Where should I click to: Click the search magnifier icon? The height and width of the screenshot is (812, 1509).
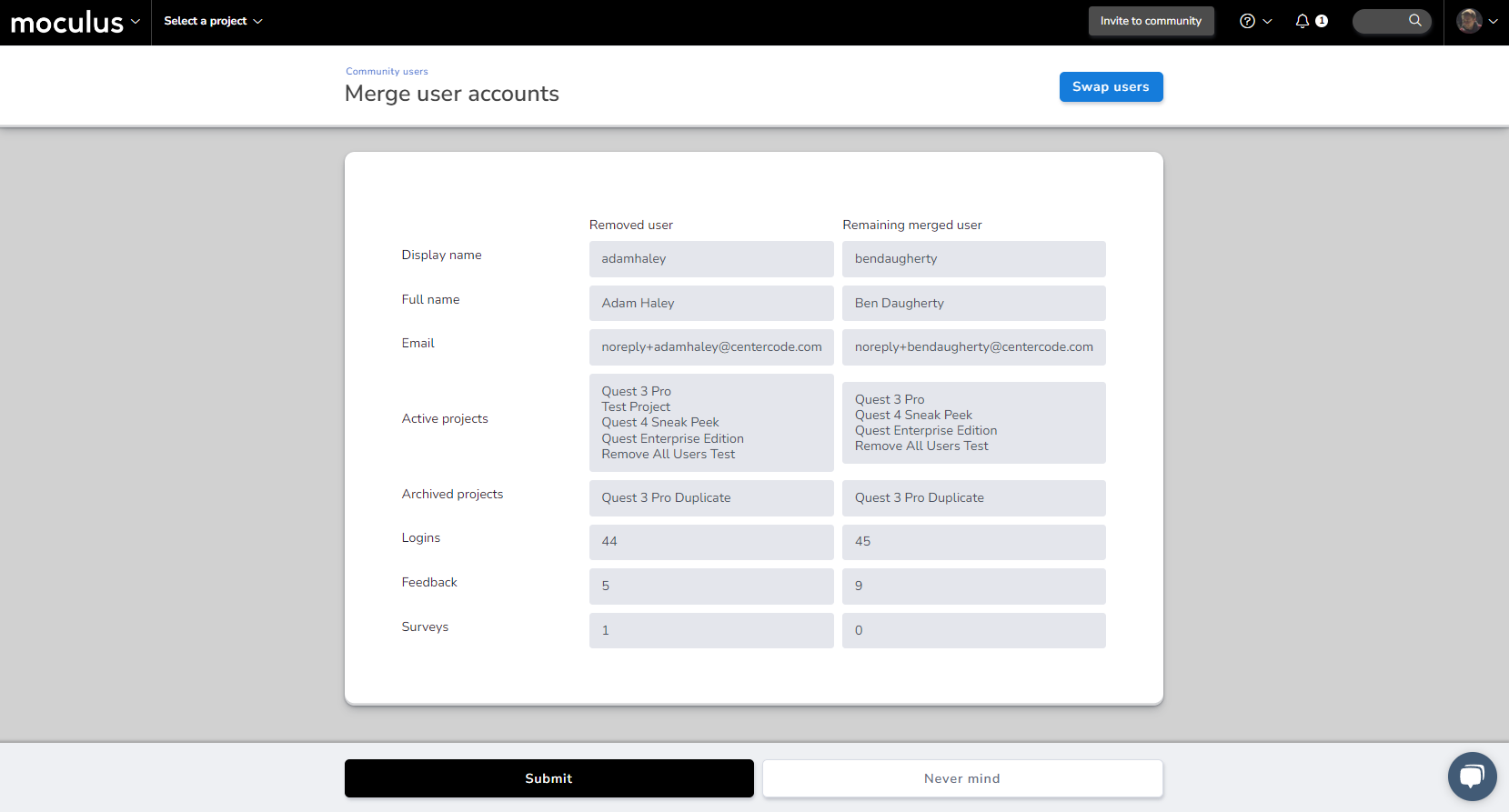pyautogui.click(x=1414, y=20)
